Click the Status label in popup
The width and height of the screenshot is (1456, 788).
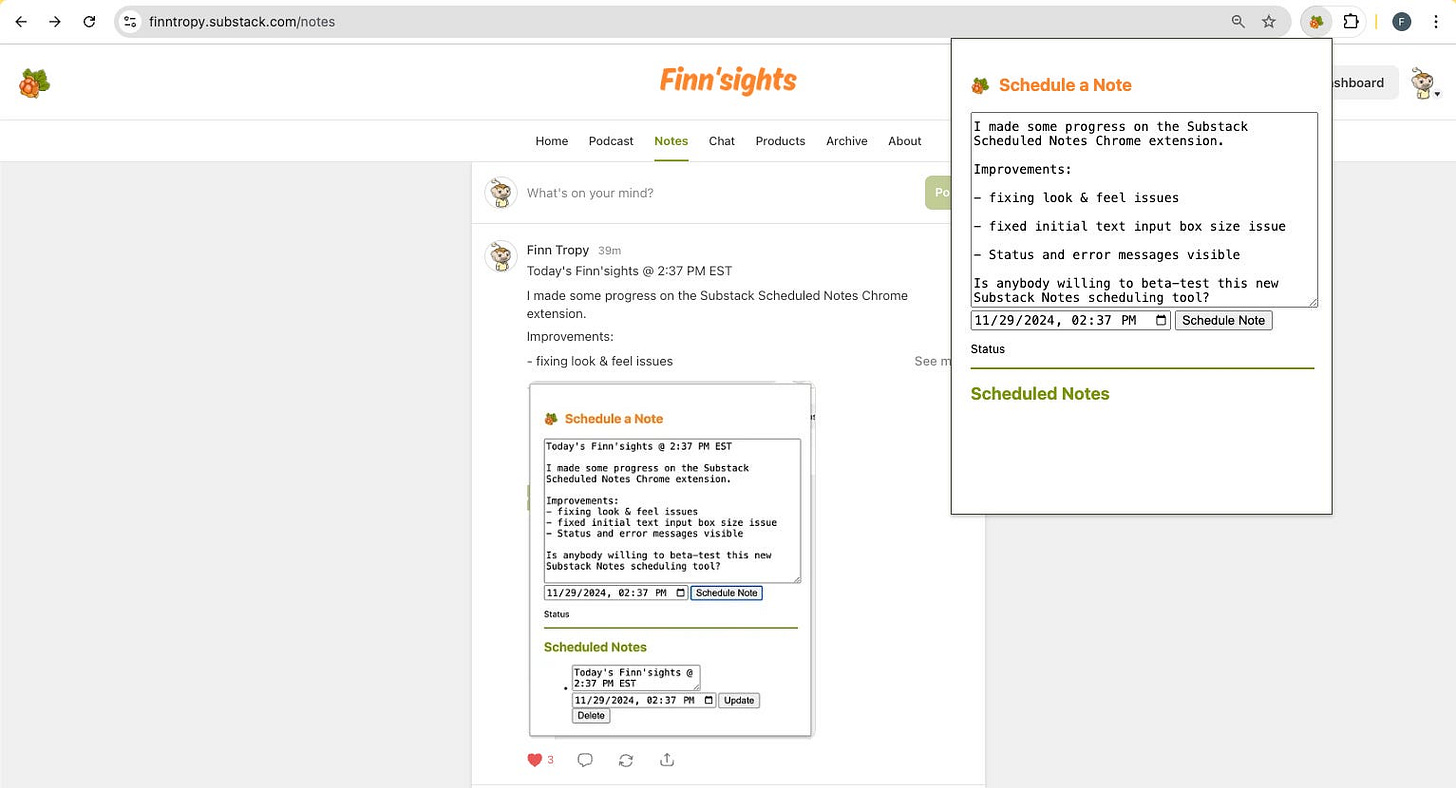[988, 349]
